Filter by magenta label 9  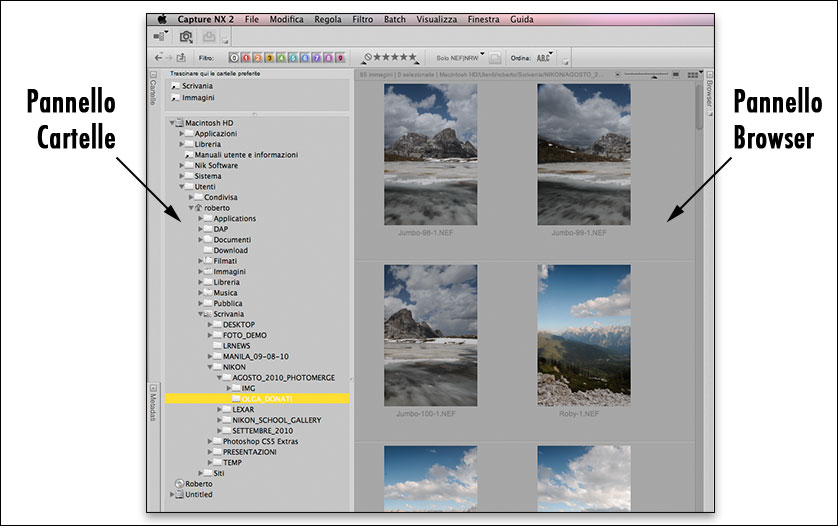[340, 58]
